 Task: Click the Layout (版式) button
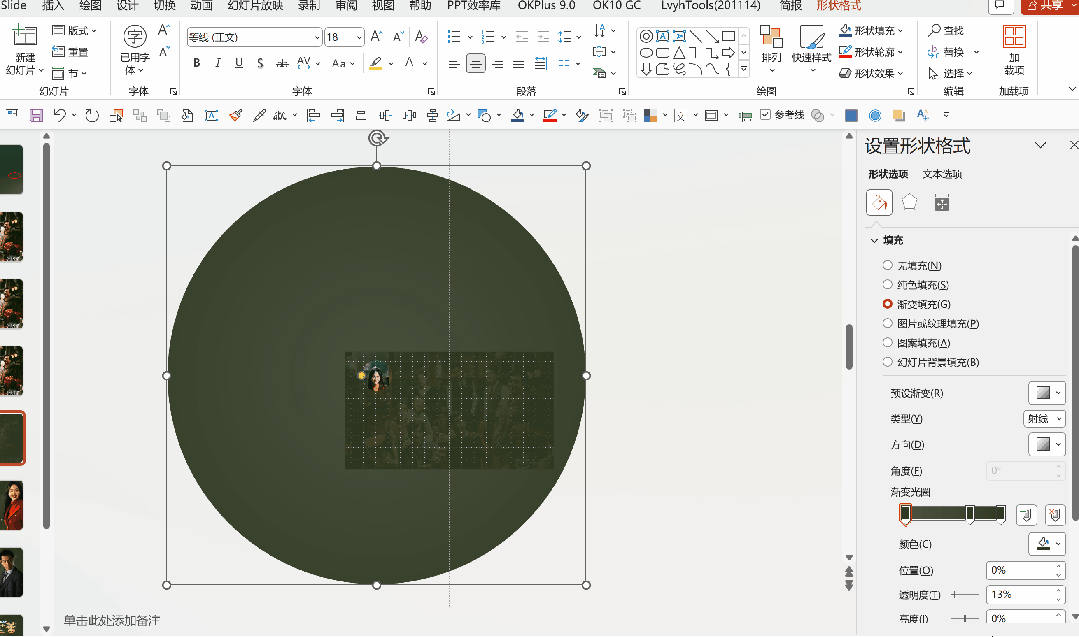pos(74,30)
